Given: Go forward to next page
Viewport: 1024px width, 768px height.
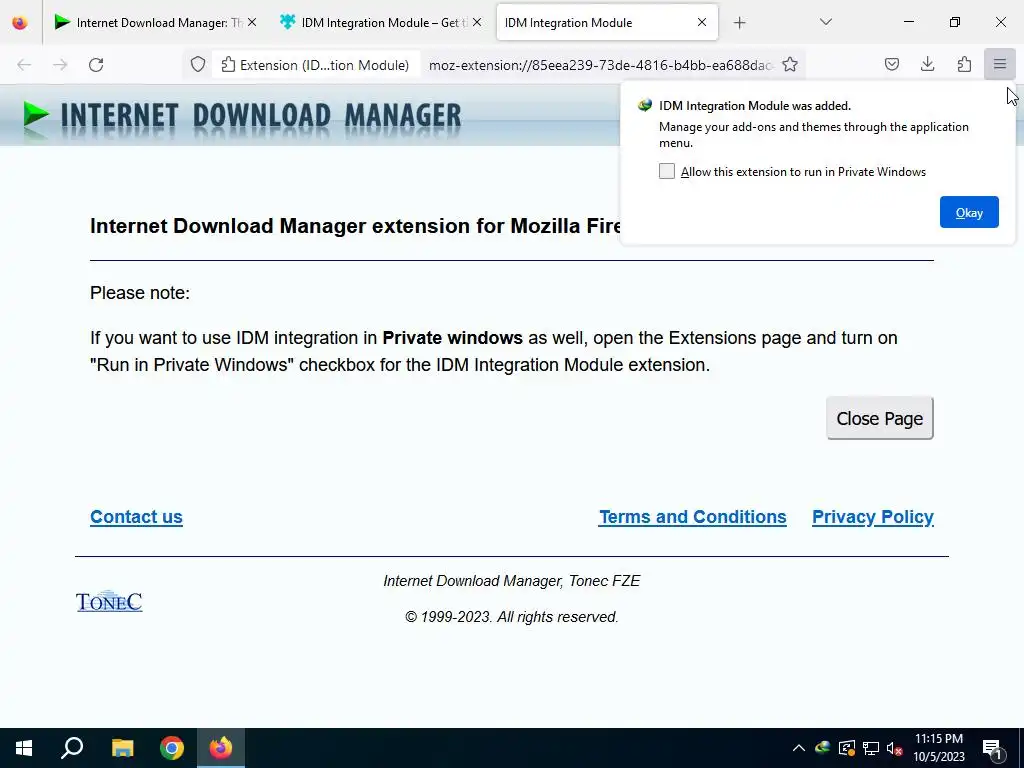Looking at the screenshot, I should pyautogui.click(x=60, y=65).
